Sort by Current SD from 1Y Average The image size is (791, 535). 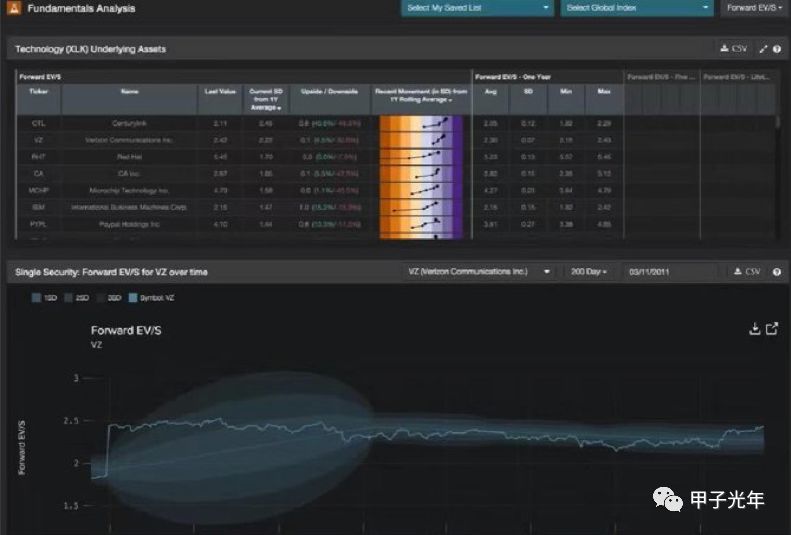(x=266, y=99)
